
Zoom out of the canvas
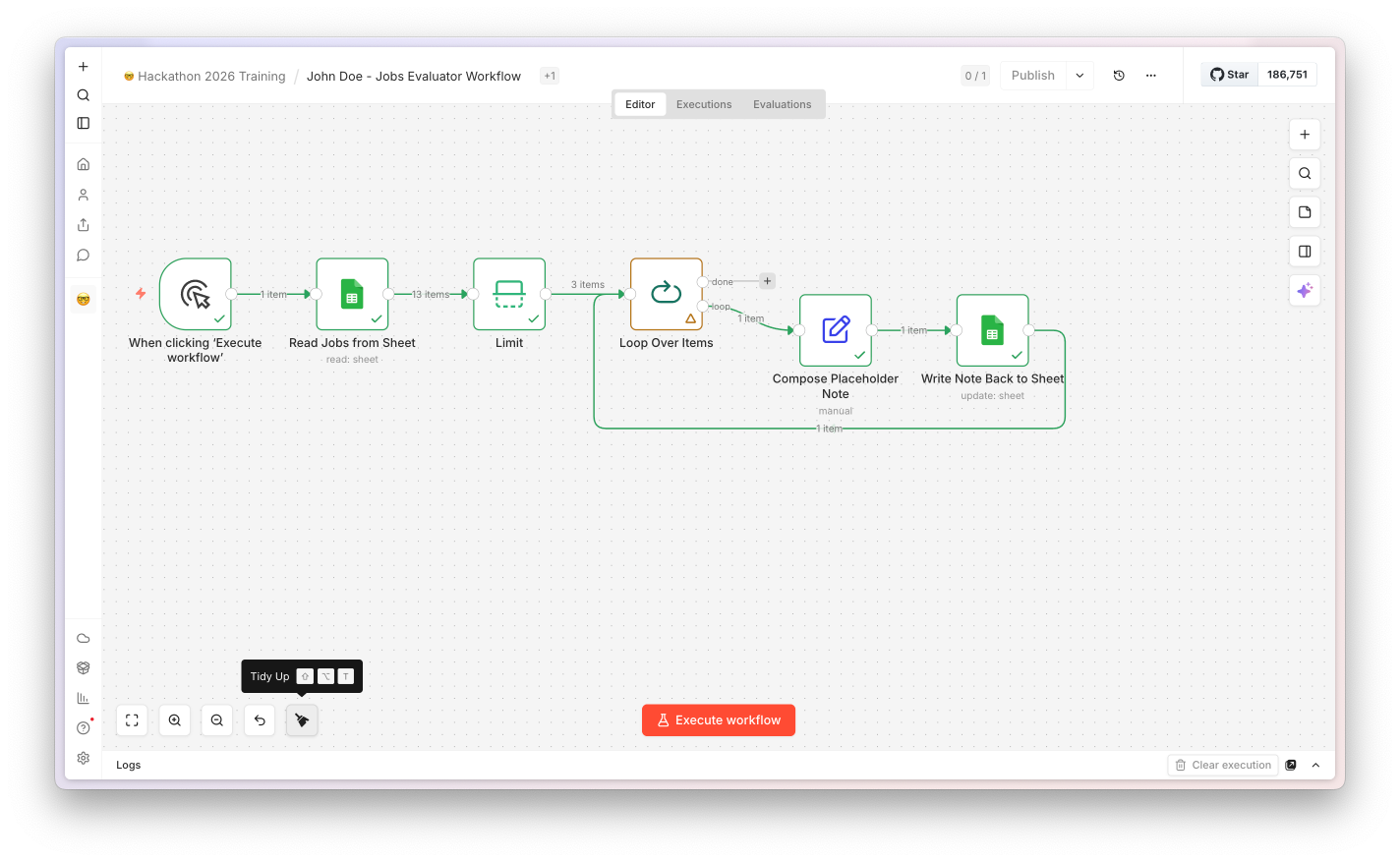[x=217, y=720]
